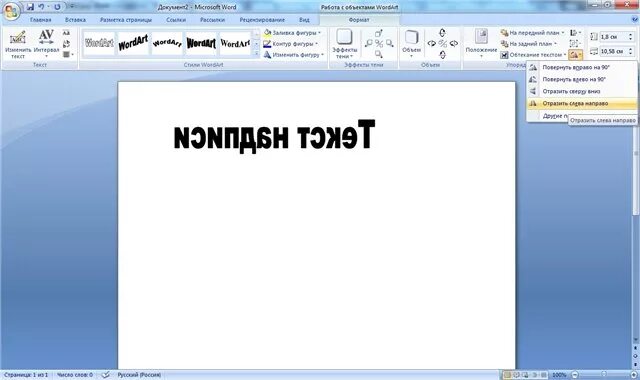Choose Повернуть вправо на 90°
This screenshot has height=380, width=640.
pos(582,67)
